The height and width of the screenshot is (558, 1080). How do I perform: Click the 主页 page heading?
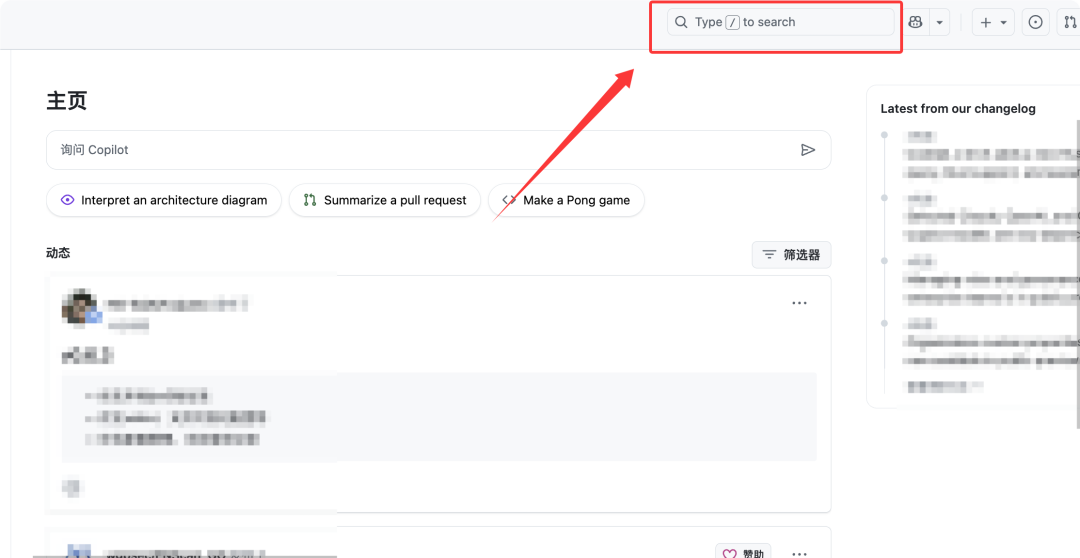coord(67,101)
